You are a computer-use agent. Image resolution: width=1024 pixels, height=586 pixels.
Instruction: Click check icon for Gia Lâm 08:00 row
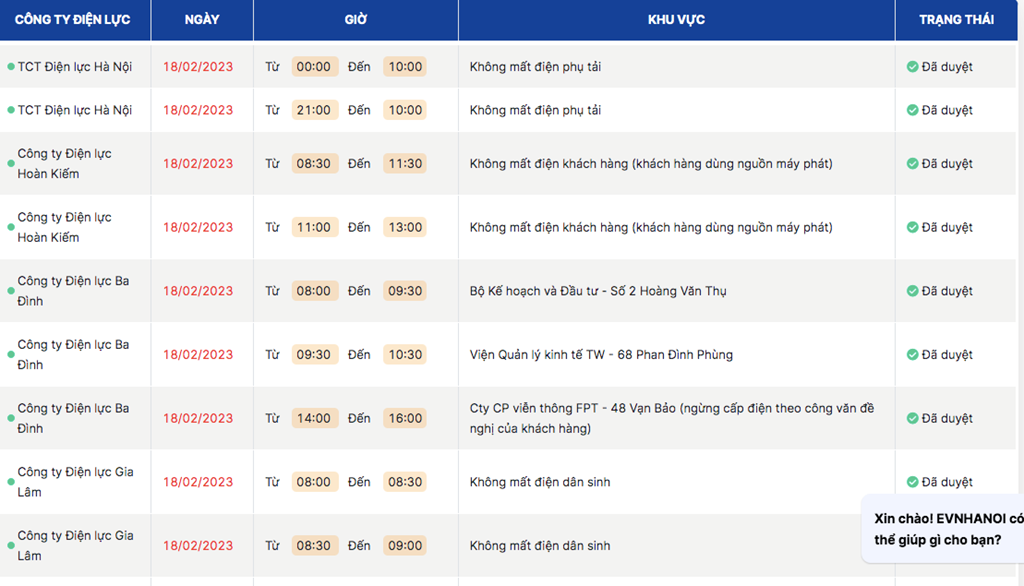pos(912,482)
